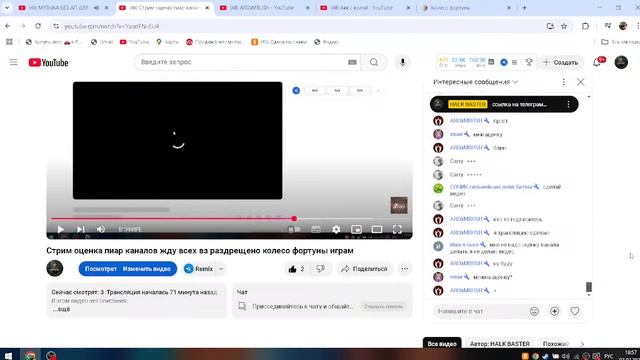Click the 'Изменить видео' button
The width and height of the screenshot is (640, 360).
pyautogui.click(x=147, y=269)
